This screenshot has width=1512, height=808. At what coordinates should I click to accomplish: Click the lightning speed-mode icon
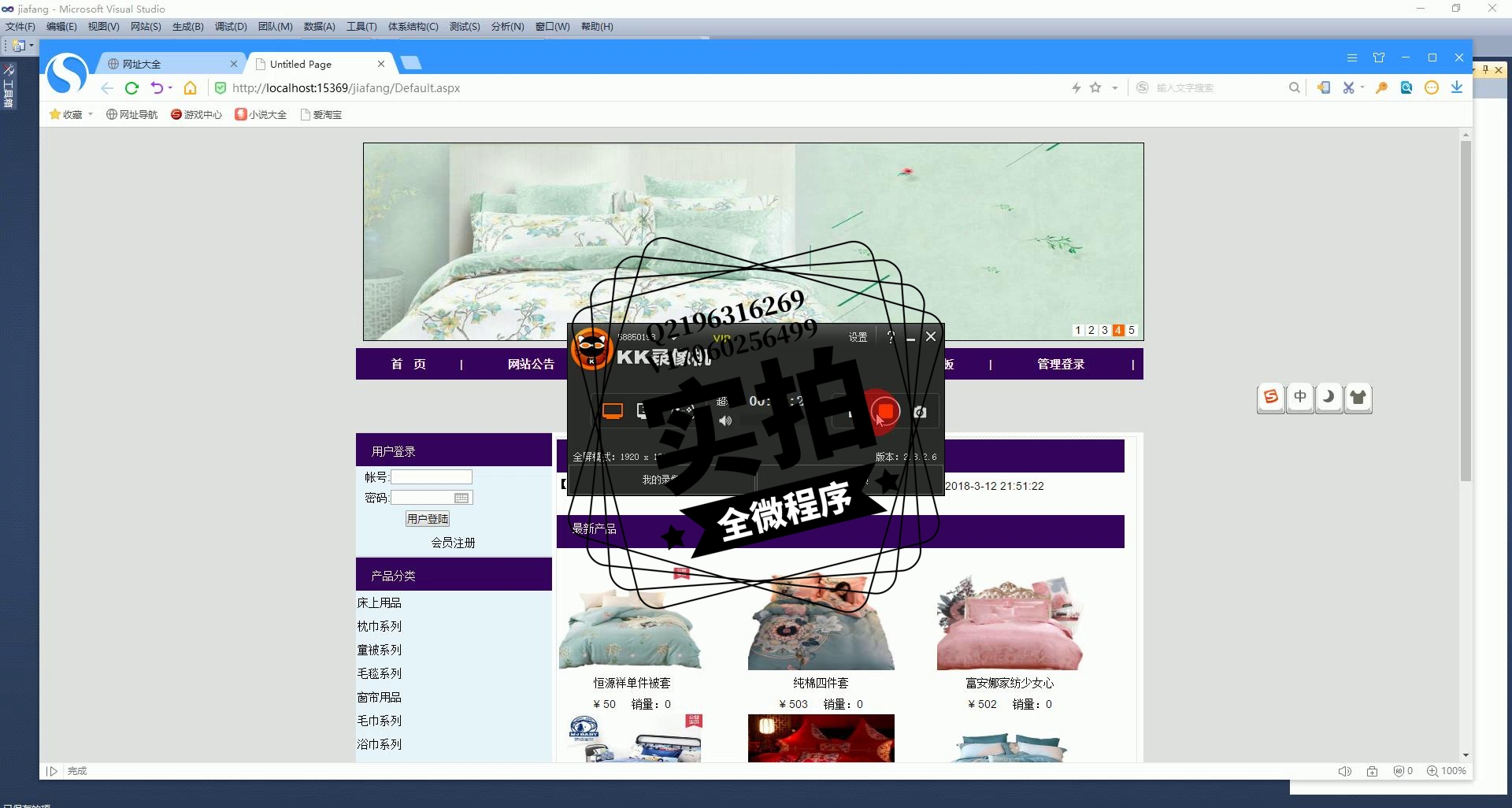(x=1077, y=88)
